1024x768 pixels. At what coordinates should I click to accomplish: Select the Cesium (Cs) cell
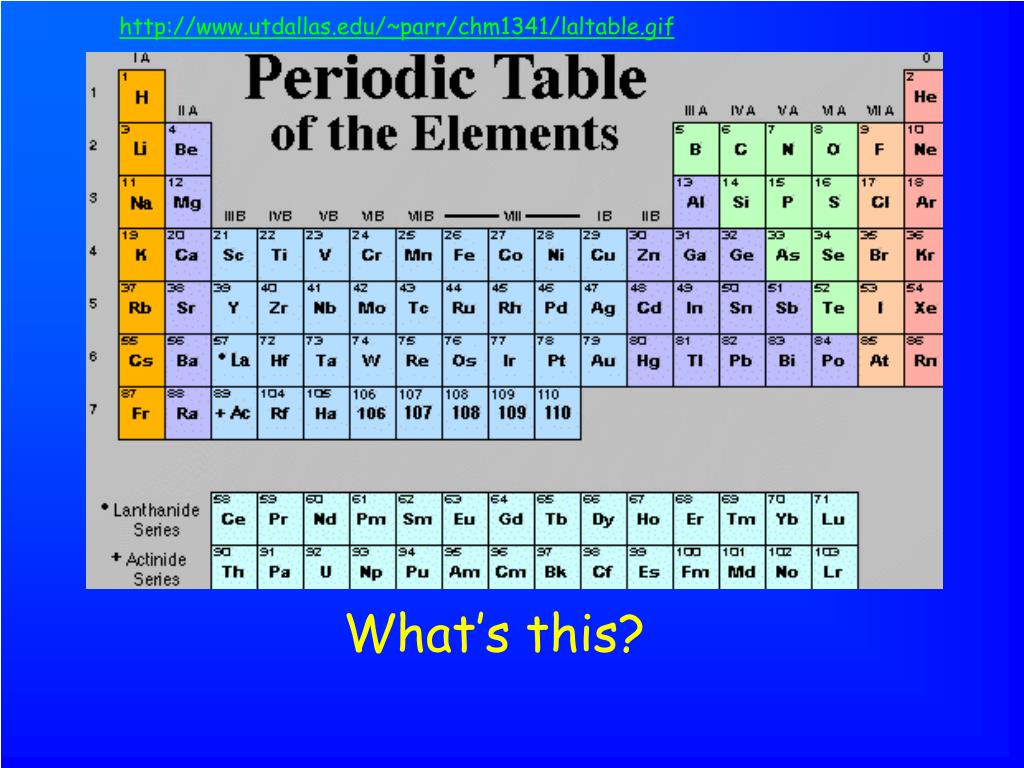coord(142,360)
